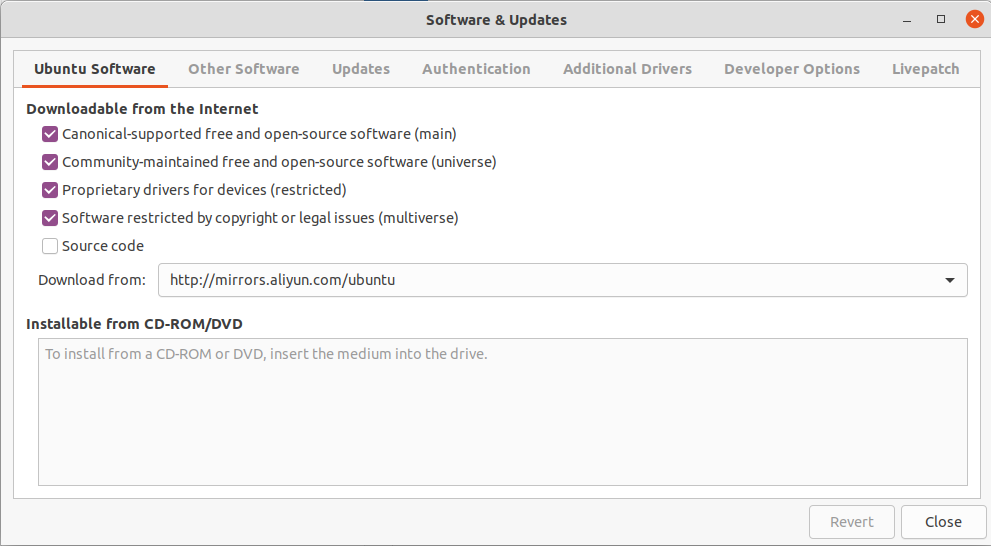Select the Authentication tab

click(x=476, y=69)
